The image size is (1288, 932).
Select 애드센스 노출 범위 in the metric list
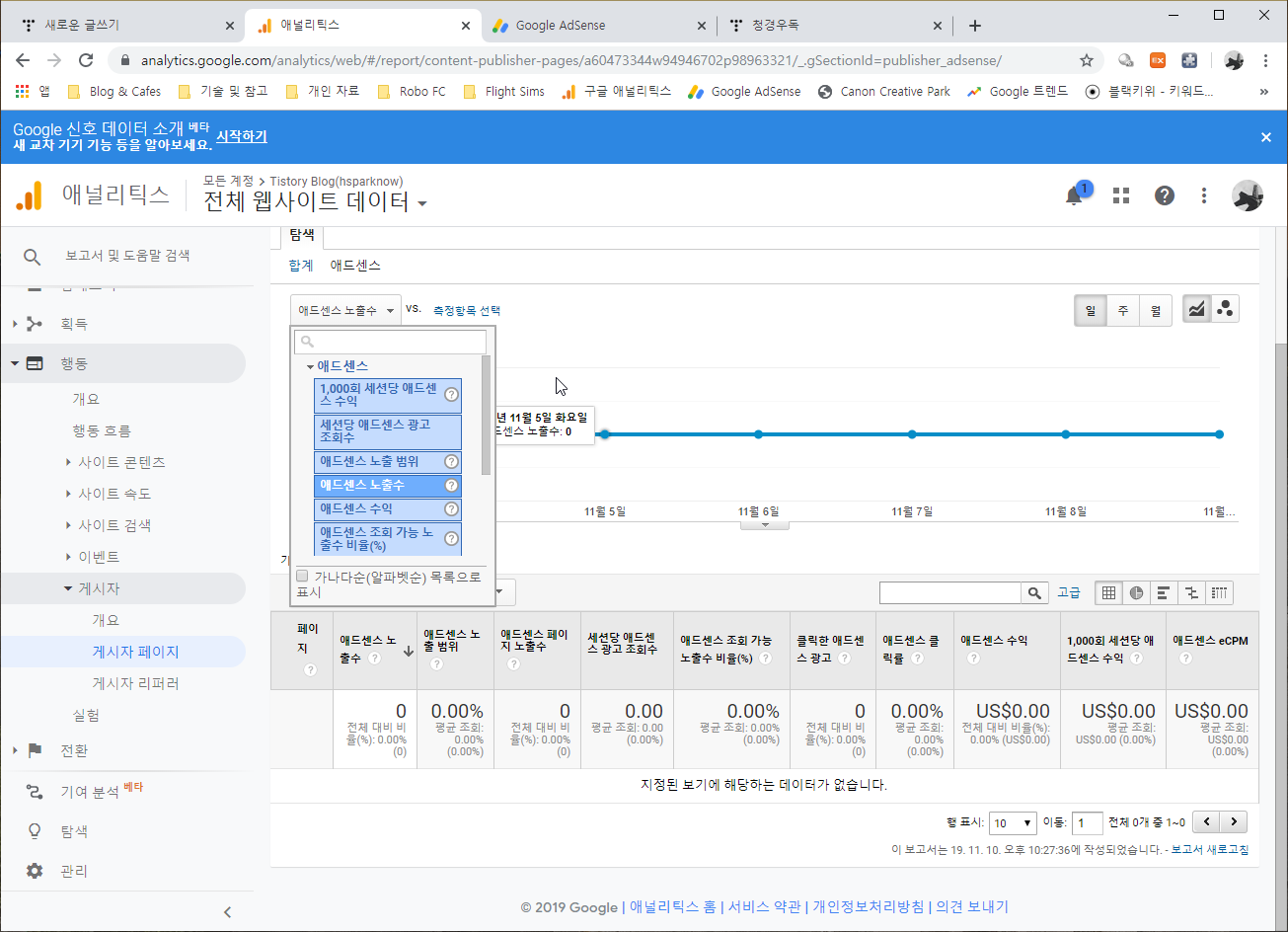388,462
